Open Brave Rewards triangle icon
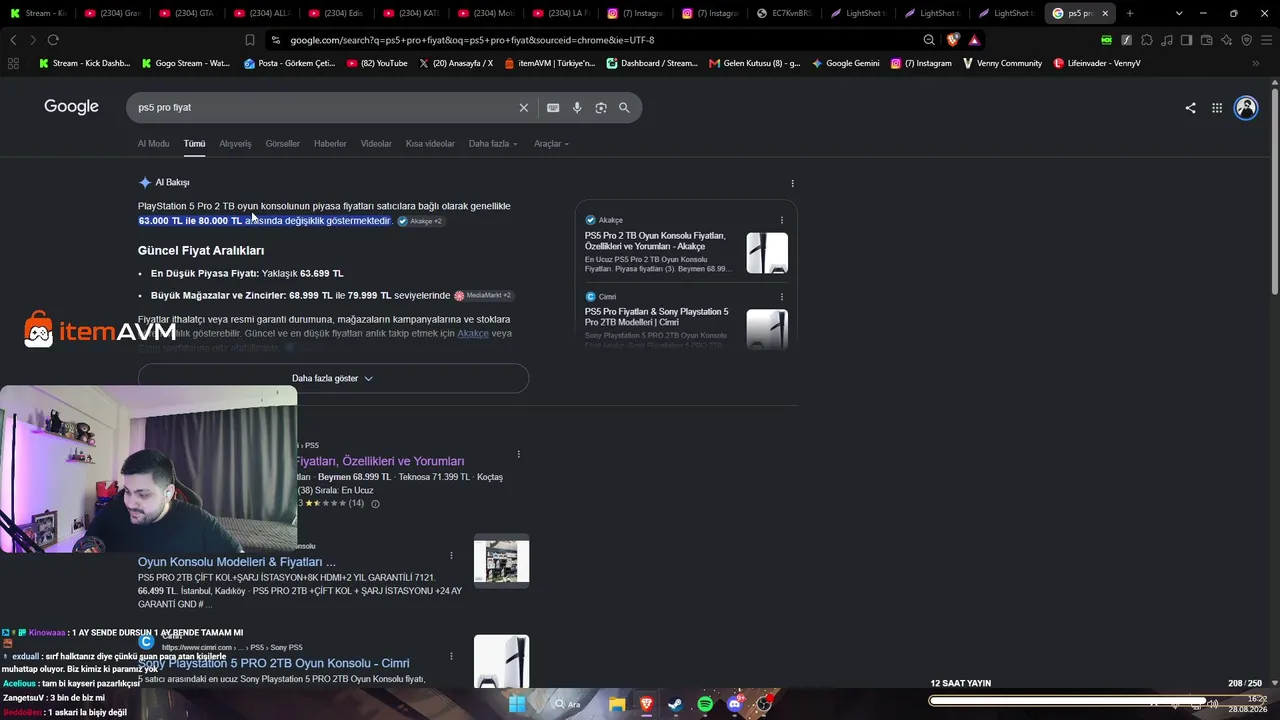1280x720 pixels. pos(974,40)
